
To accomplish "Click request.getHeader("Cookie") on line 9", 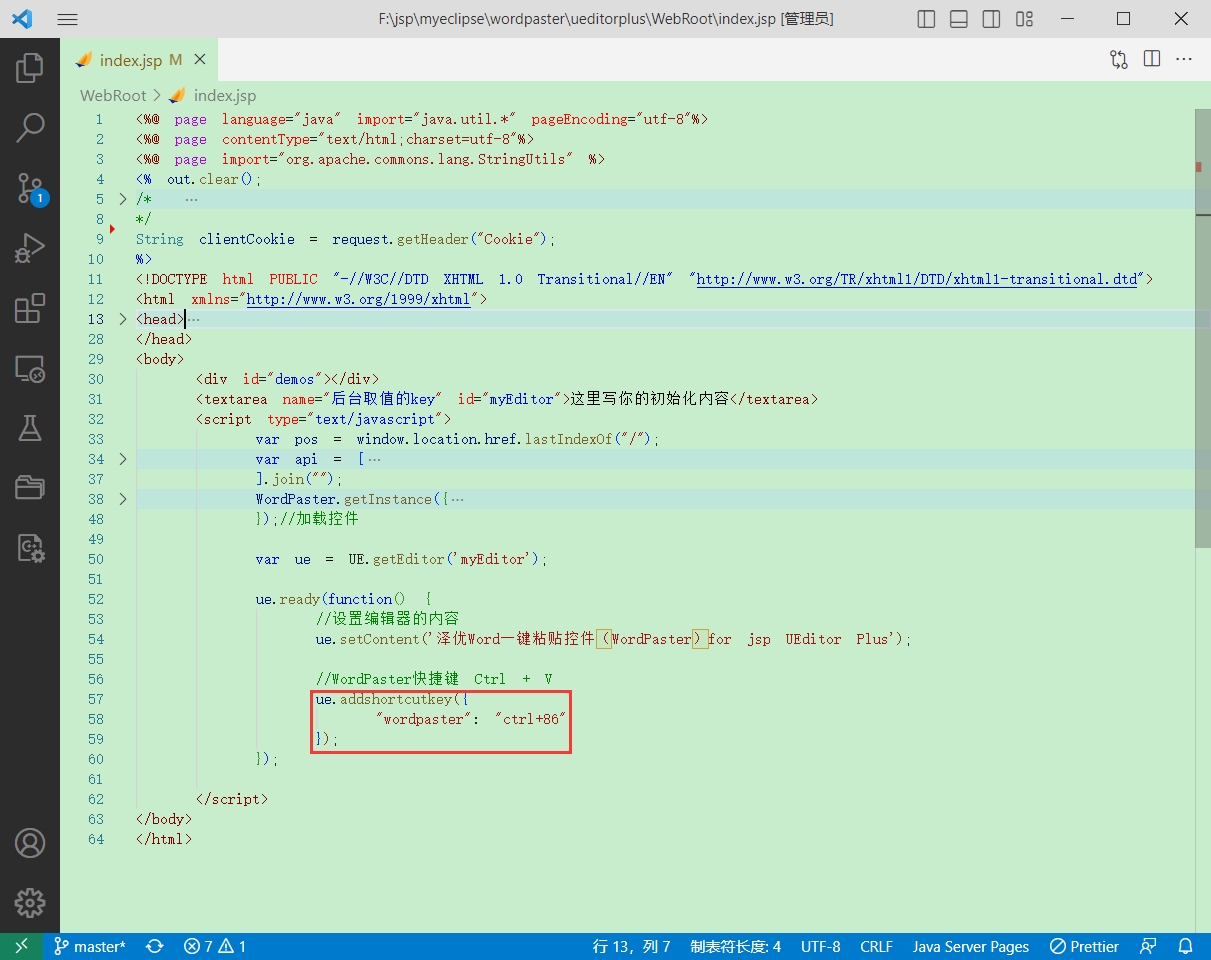I will (x=442, y=239).
